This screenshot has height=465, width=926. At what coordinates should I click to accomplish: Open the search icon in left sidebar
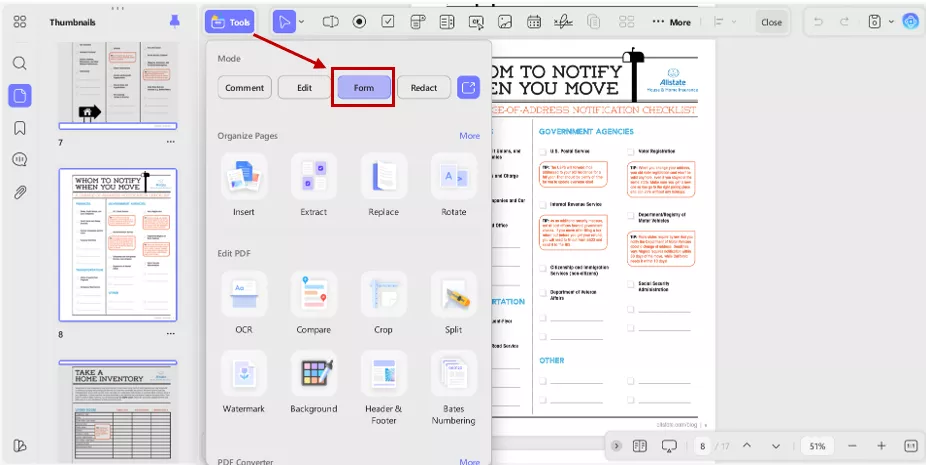click(x=20, y=63)
